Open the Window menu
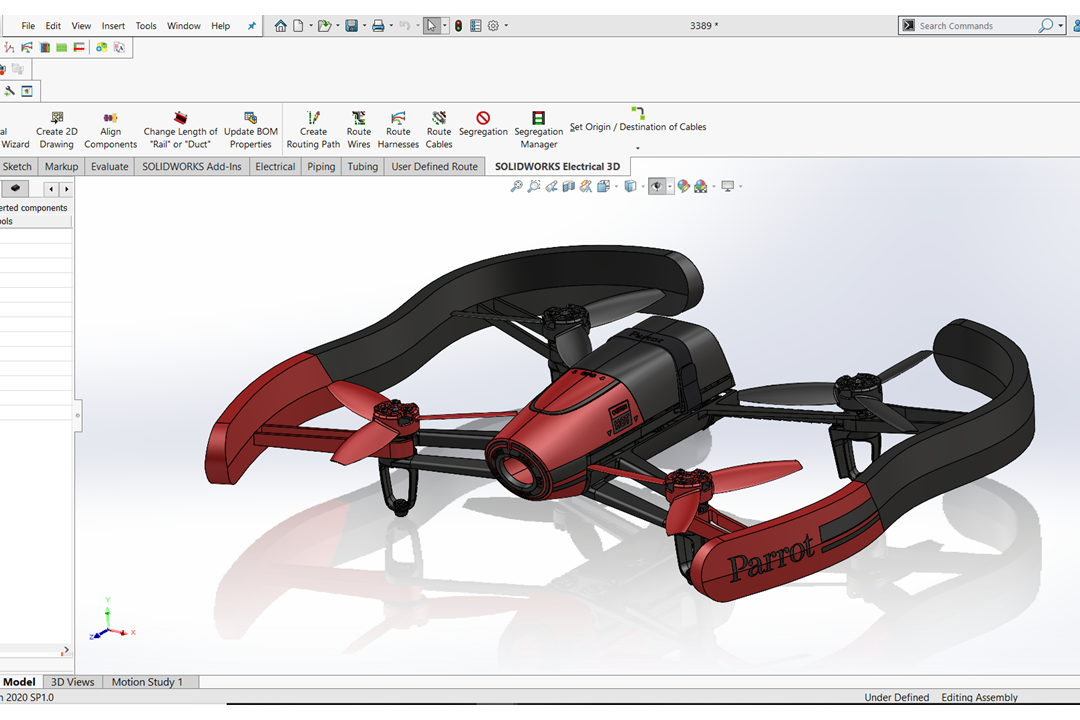 pos(184,25)
